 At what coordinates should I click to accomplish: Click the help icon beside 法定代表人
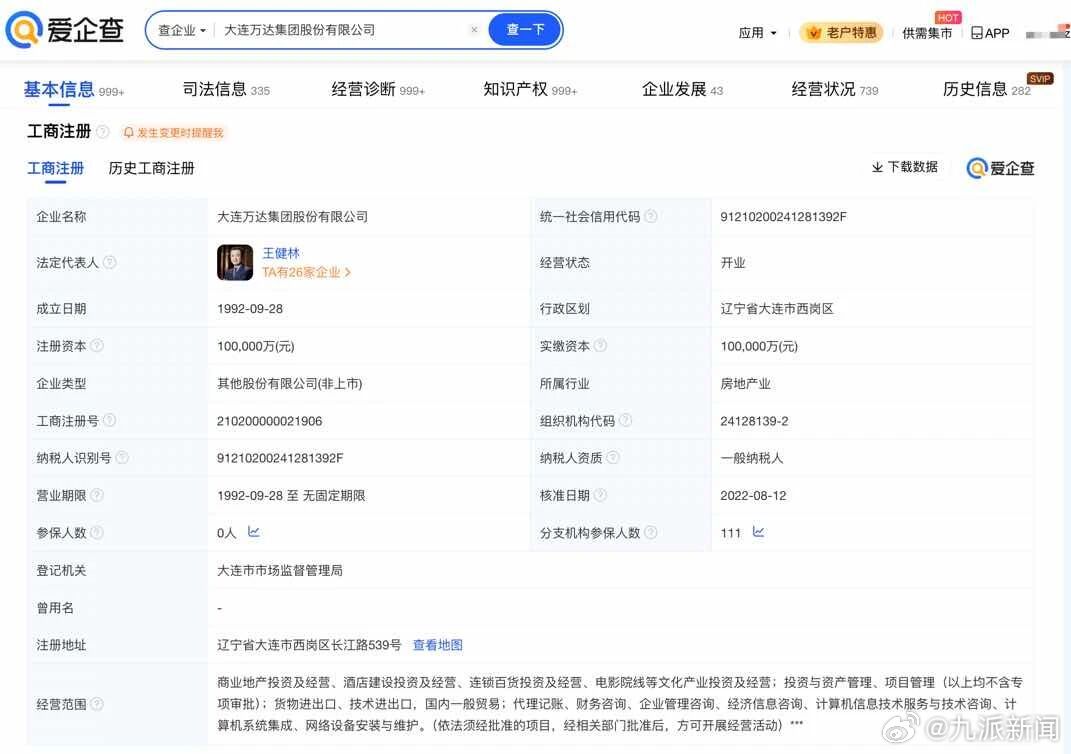(109, 262)
